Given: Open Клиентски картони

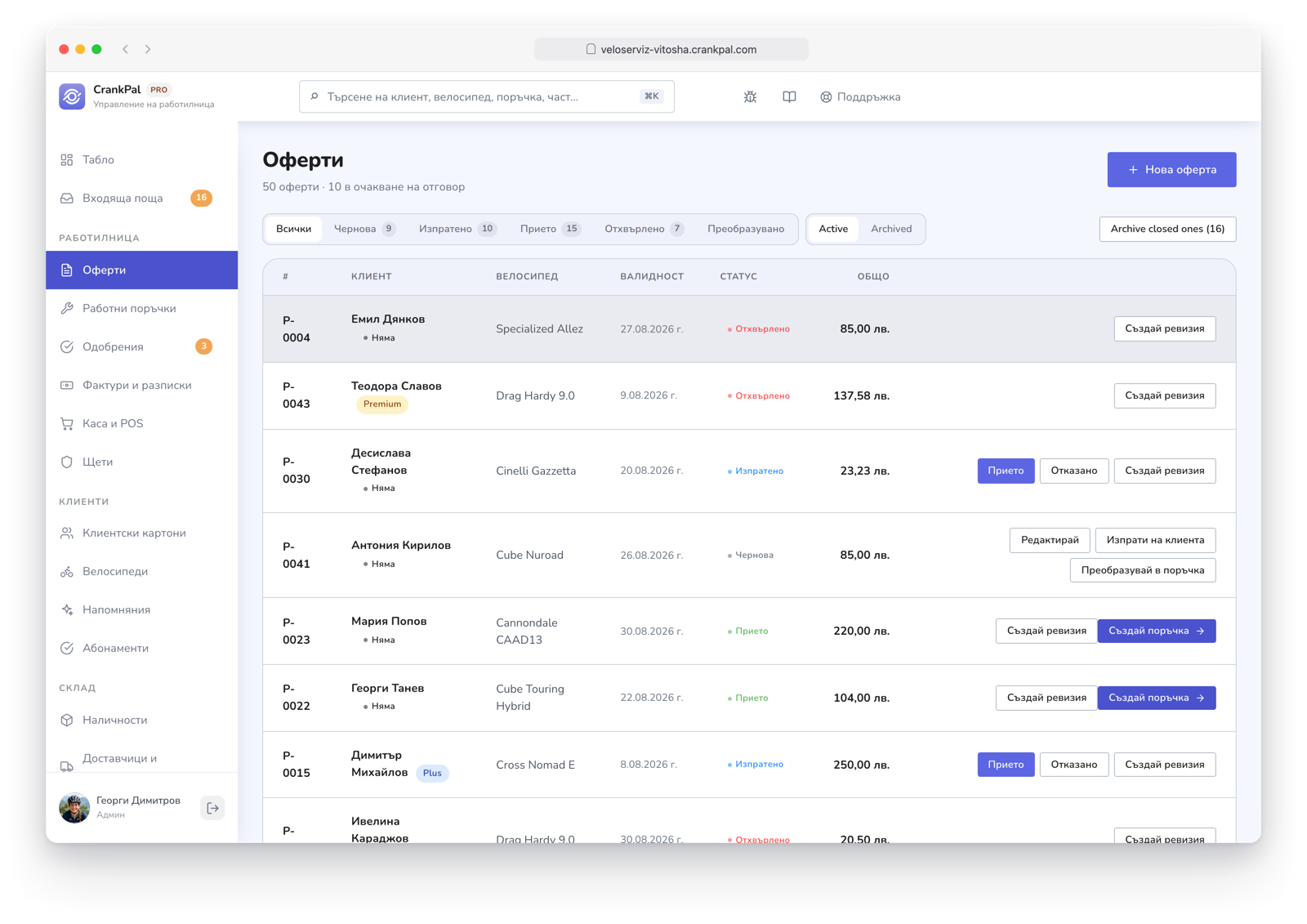Looking at the screenshot, I should (142, 533).
